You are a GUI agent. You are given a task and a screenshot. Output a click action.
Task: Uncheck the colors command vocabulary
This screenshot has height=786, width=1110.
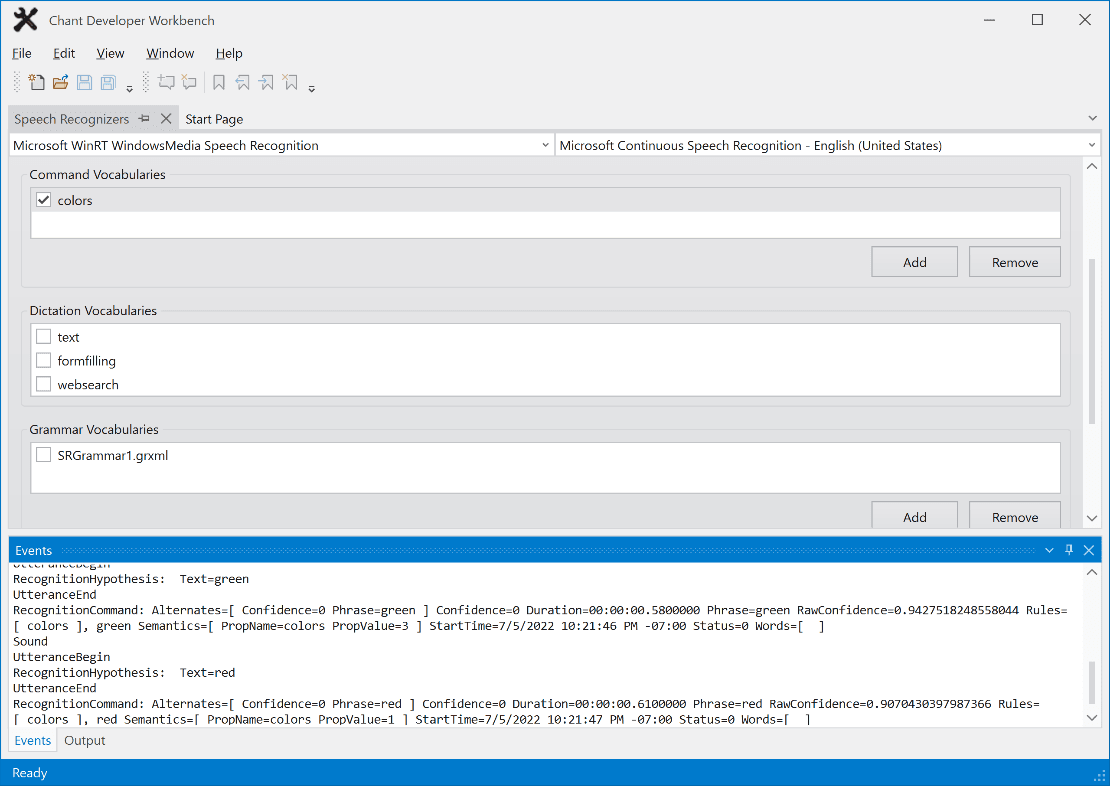click(x=44, y=200)
